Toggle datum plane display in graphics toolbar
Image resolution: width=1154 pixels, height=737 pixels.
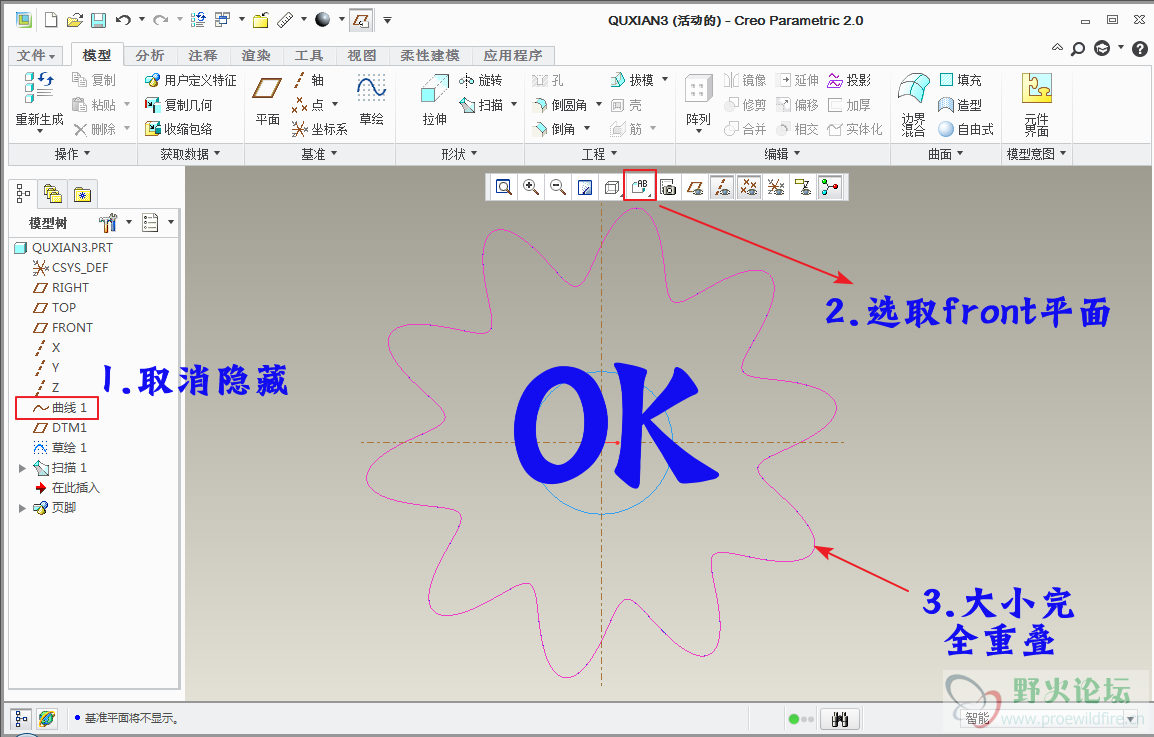click(x=695, y=187)
